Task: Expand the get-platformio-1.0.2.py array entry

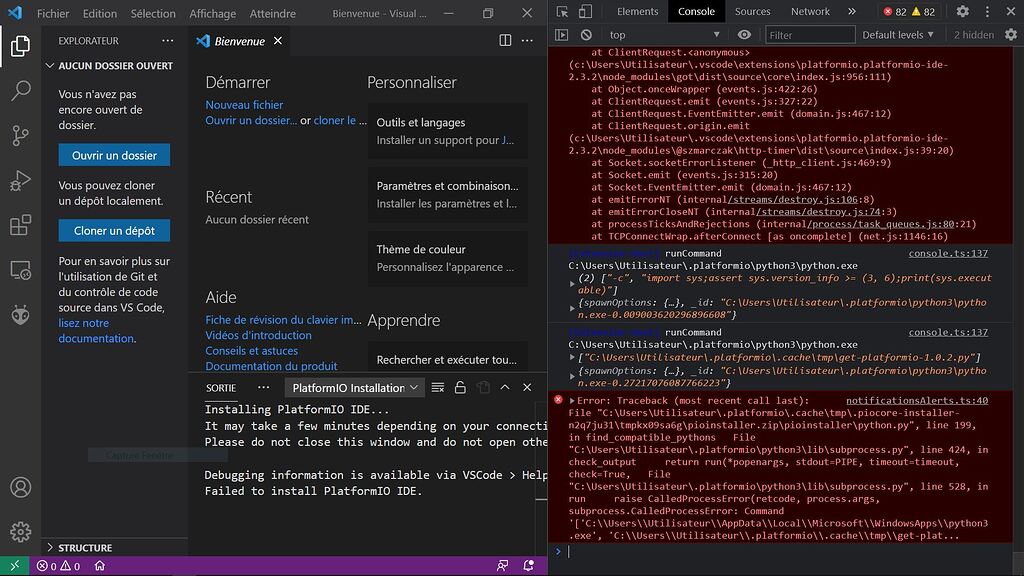Action: [x=572, y=357]
